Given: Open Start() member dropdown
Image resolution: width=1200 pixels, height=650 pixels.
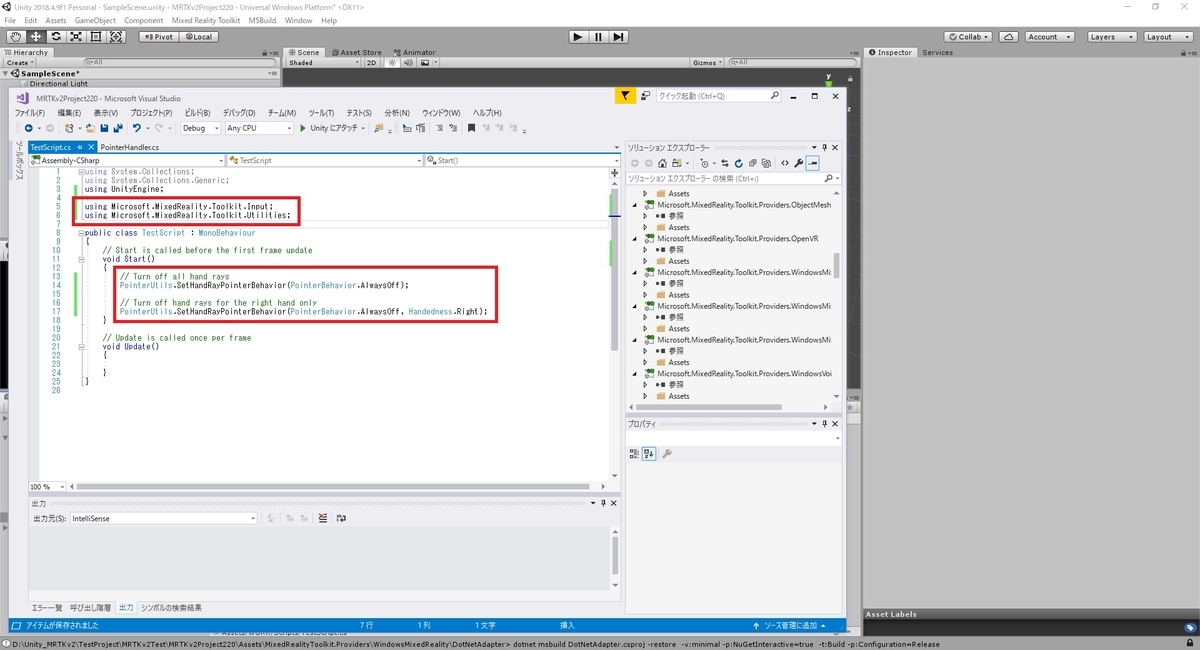Looking at the screenshot, I should click(521, 160).
